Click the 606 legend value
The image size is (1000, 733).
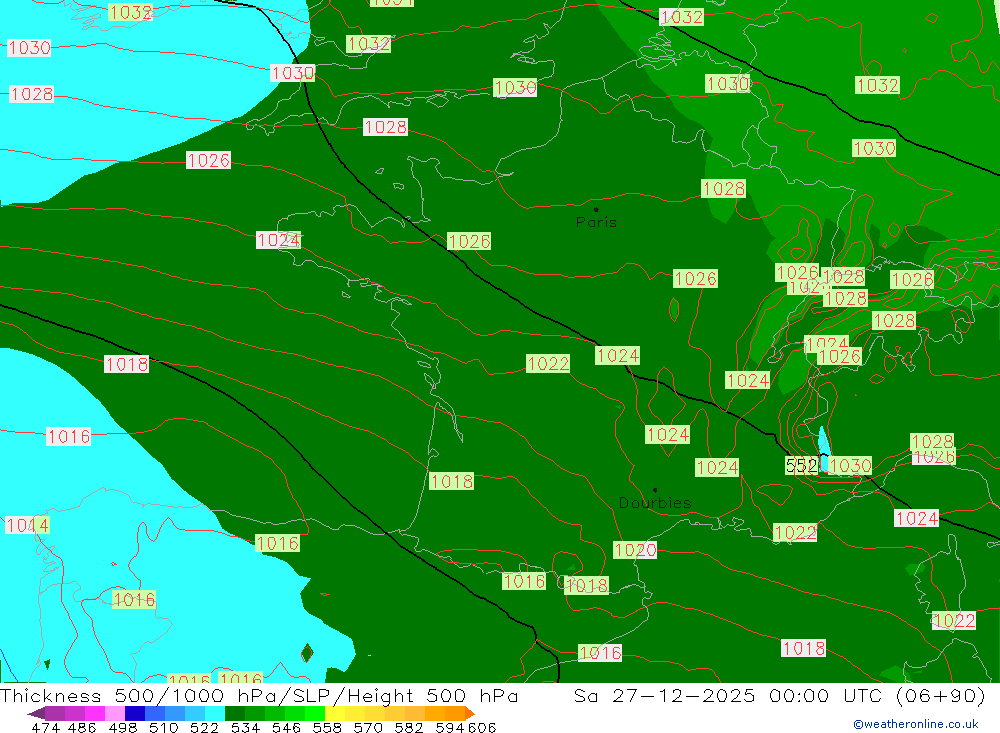coord(482,728)
